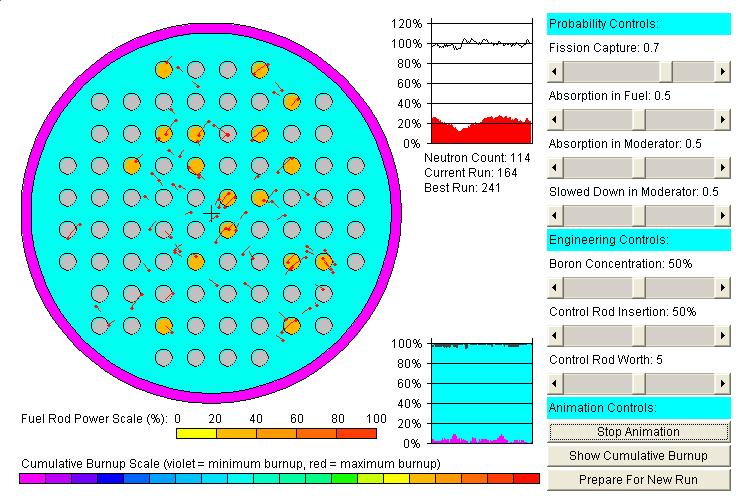Click Prepare For New Run
Image resolution: width=740 pixels, height=500 pixels.
638,479
